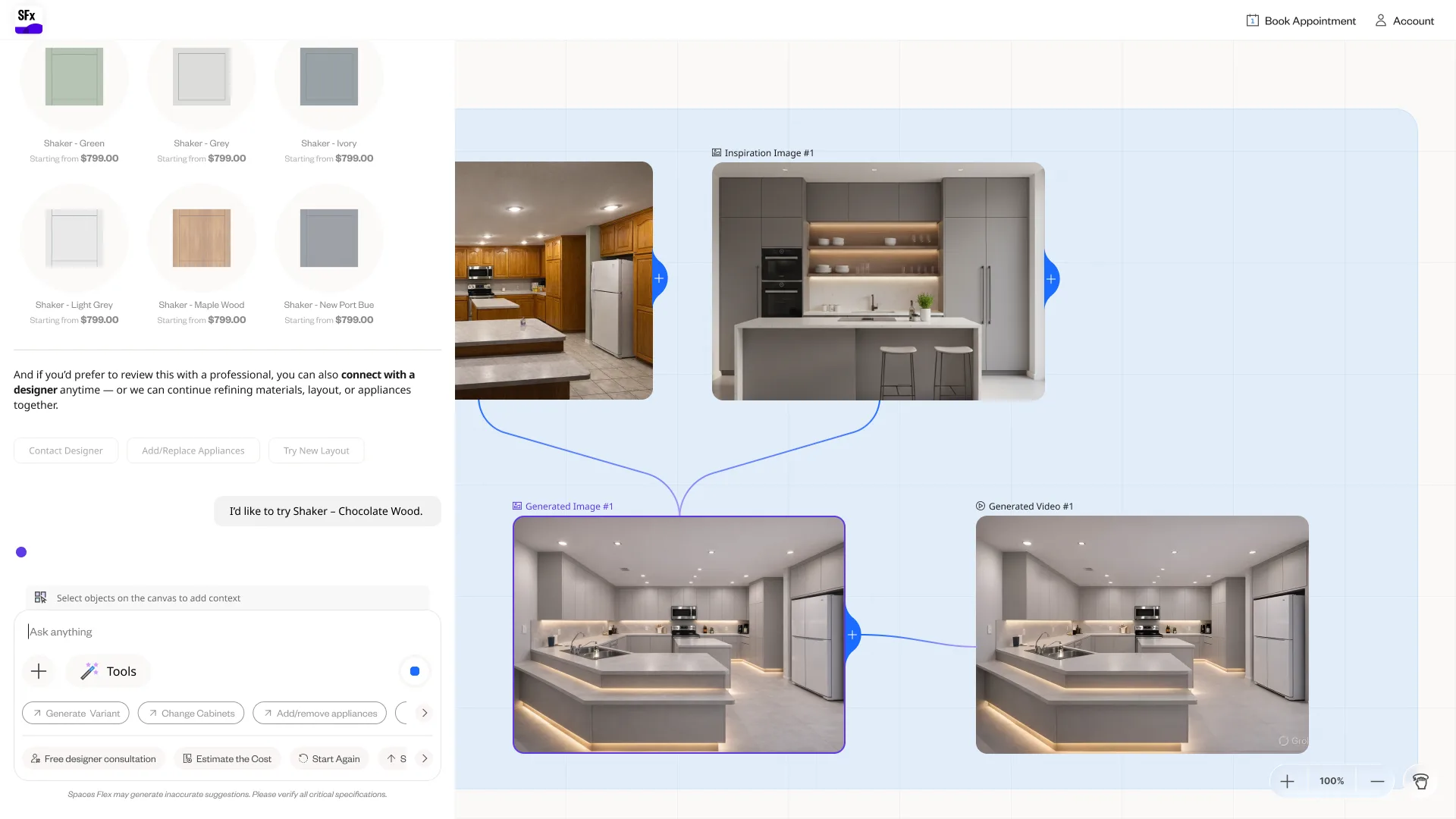Select Shaker - New Port Bue swatch

click(x=329, y=238)
